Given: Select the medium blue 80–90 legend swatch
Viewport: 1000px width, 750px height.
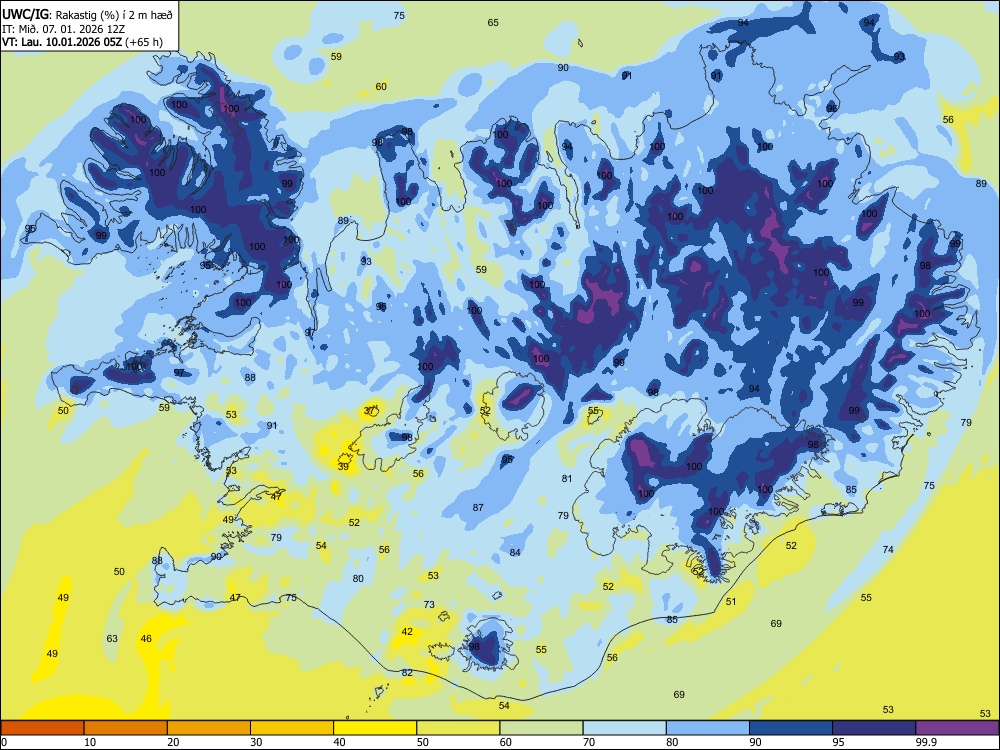Looking at the screenshot, I should (x=707, y=728).
